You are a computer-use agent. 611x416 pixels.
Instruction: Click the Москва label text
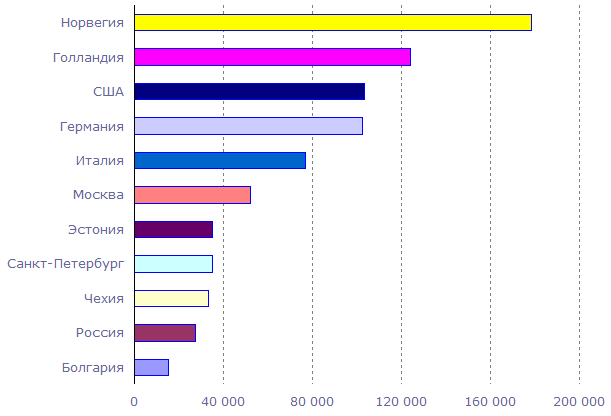98,194
